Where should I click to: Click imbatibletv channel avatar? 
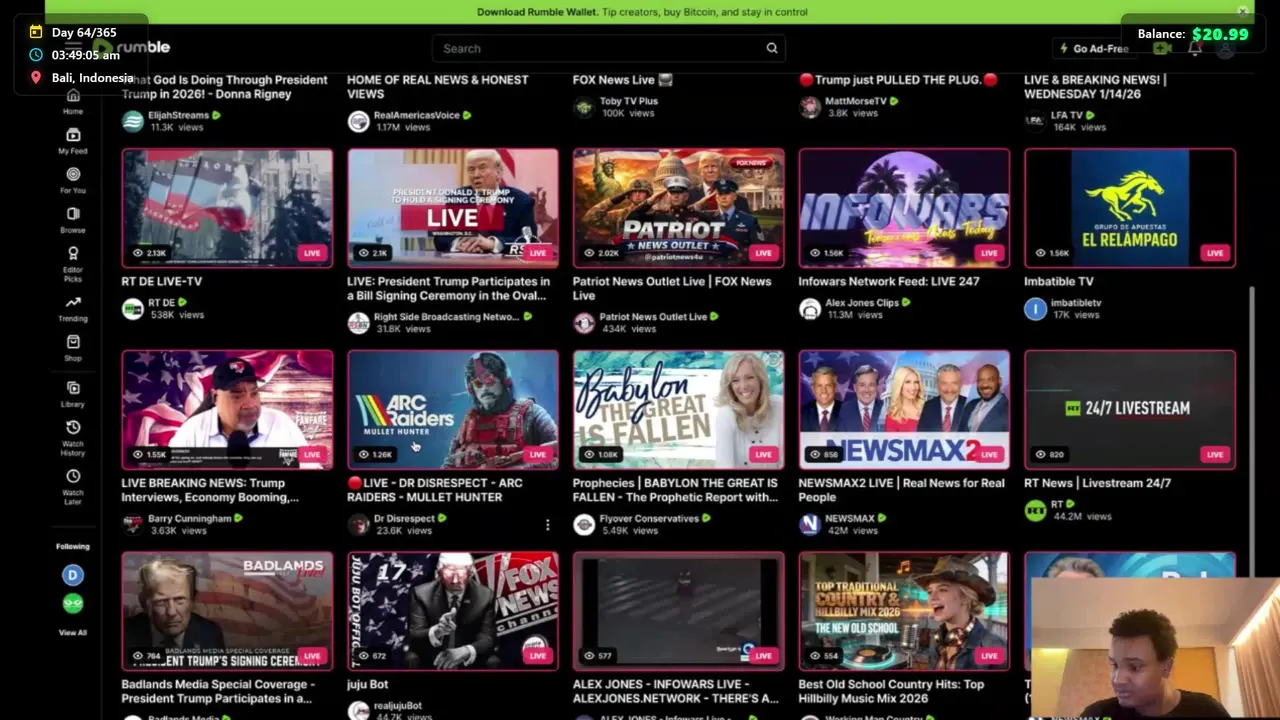1035,309
